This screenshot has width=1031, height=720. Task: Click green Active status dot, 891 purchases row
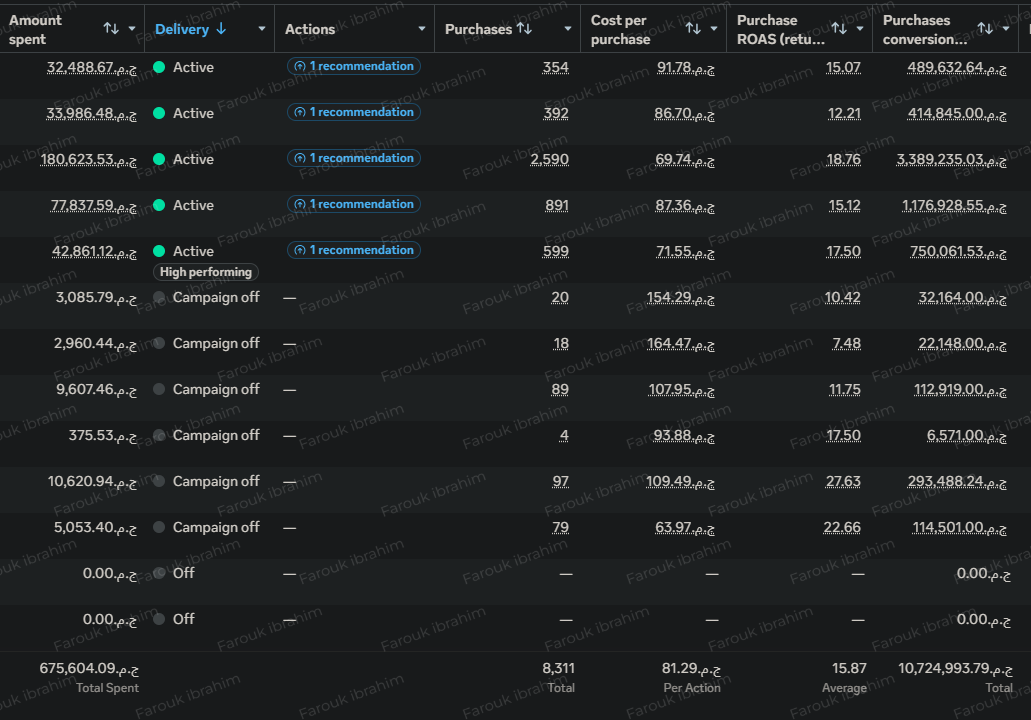[x=159, y=205]
